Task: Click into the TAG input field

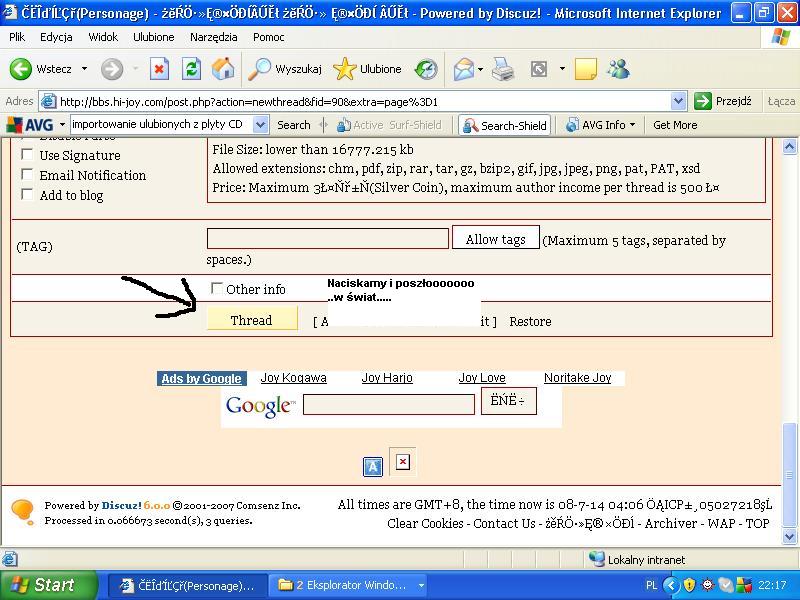Action: (327, 239)
